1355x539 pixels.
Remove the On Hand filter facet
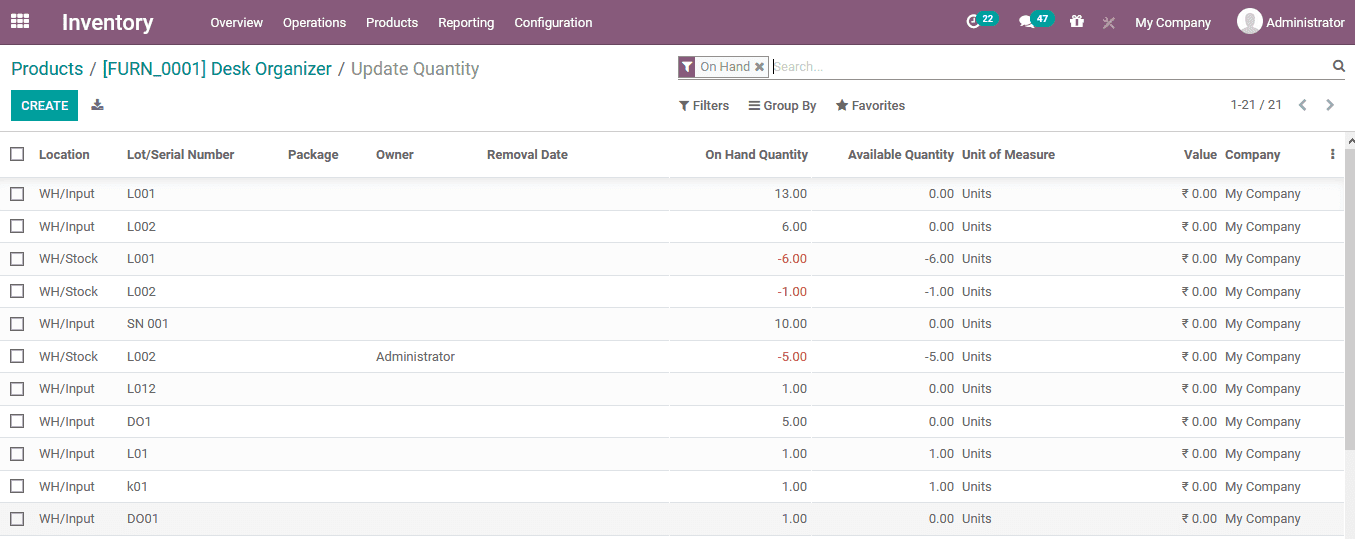click(760, 67)
